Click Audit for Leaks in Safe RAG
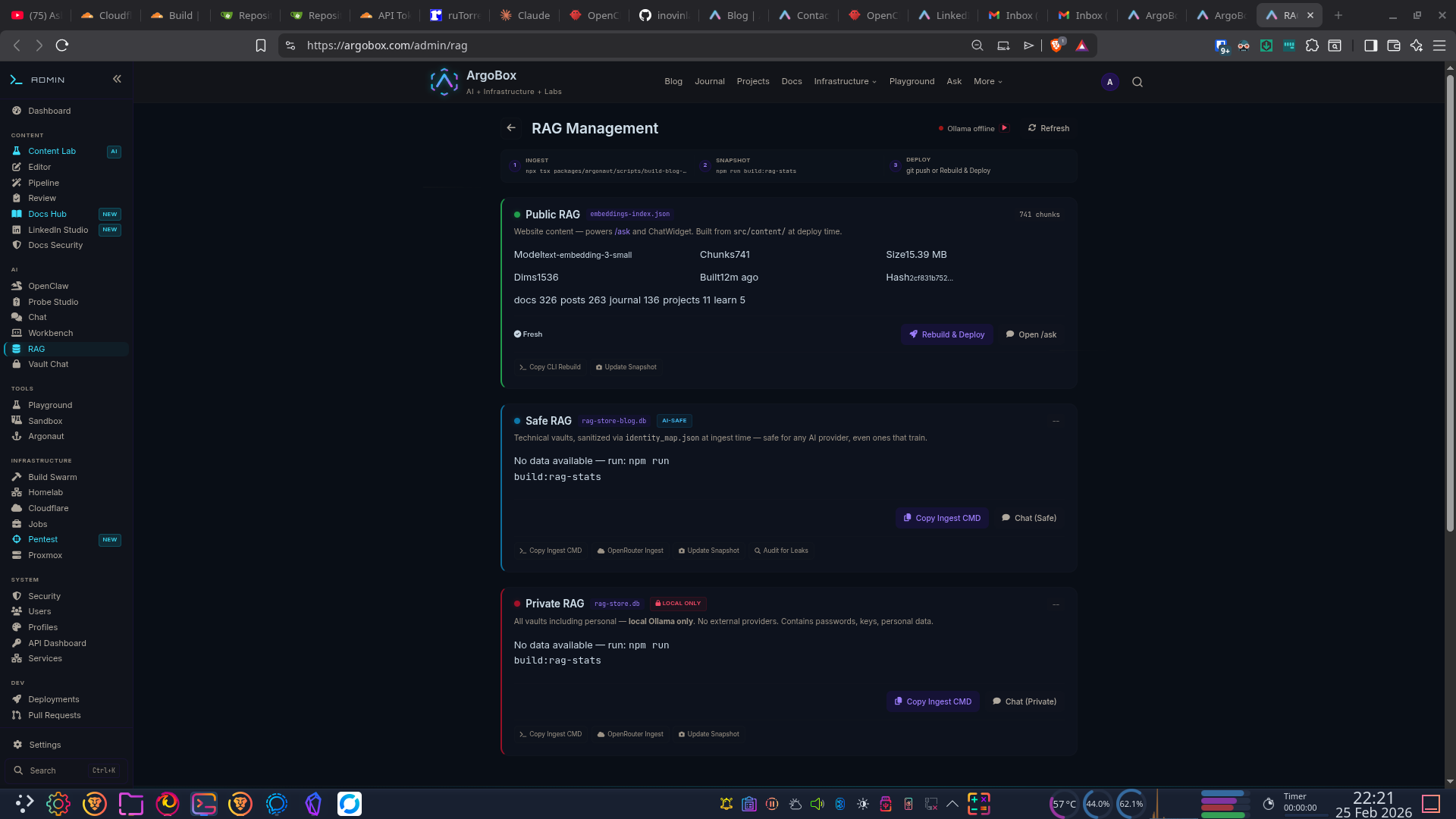Screen dimensions: 1456x819 (x=781, y=551)
